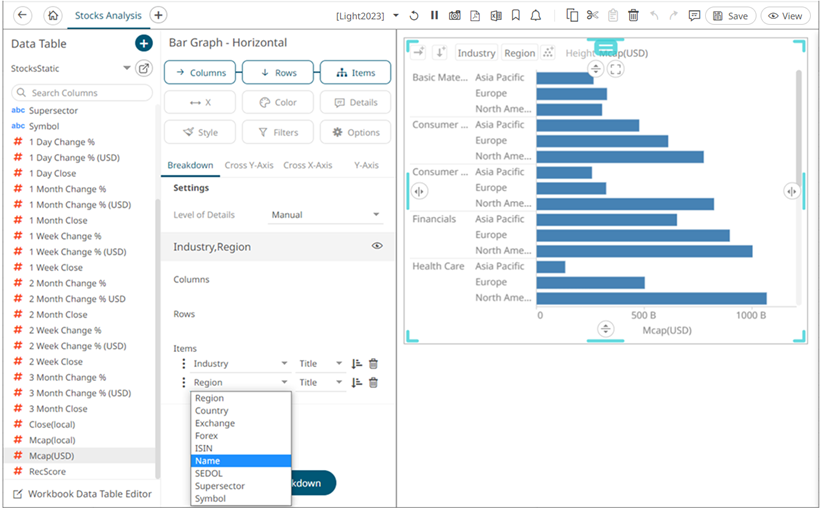This screenshot has height=508, width=821.
Task: Click the bookmark icon in the toolbar
Action: pyautogui.click(x=515, y=16)
